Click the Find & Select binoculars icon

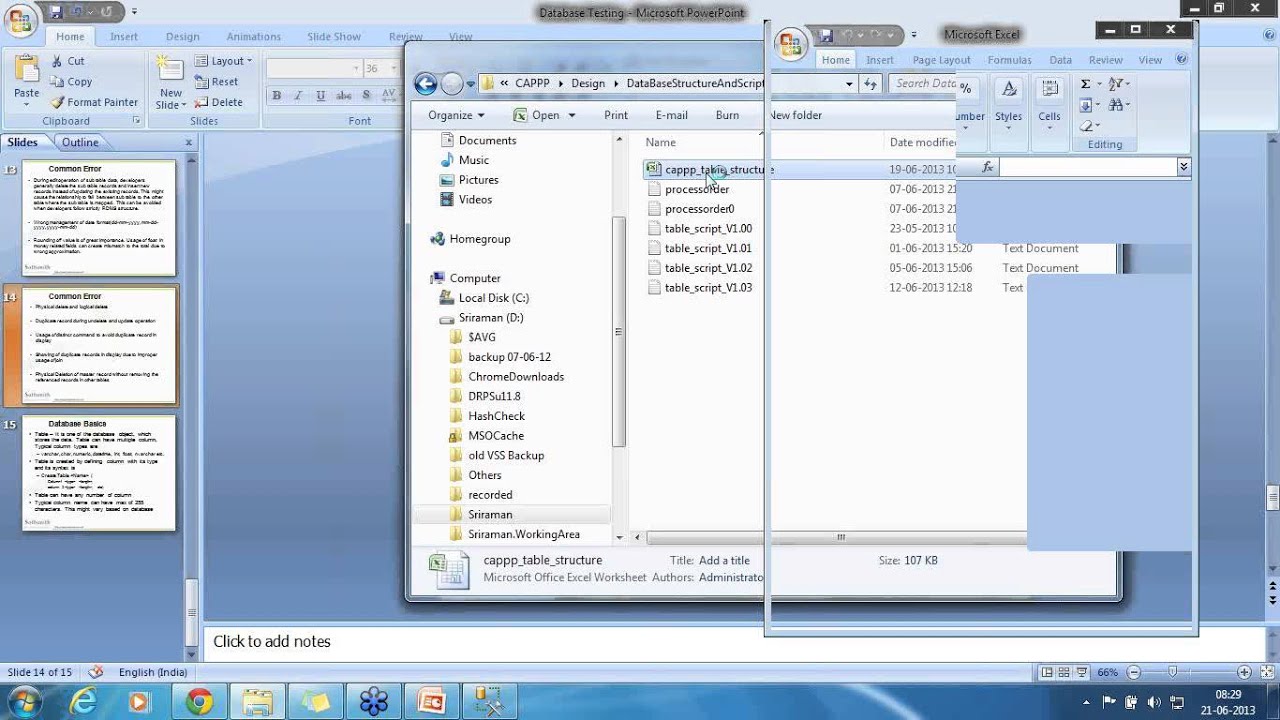pyautogui.click(x=1116, y=105)
